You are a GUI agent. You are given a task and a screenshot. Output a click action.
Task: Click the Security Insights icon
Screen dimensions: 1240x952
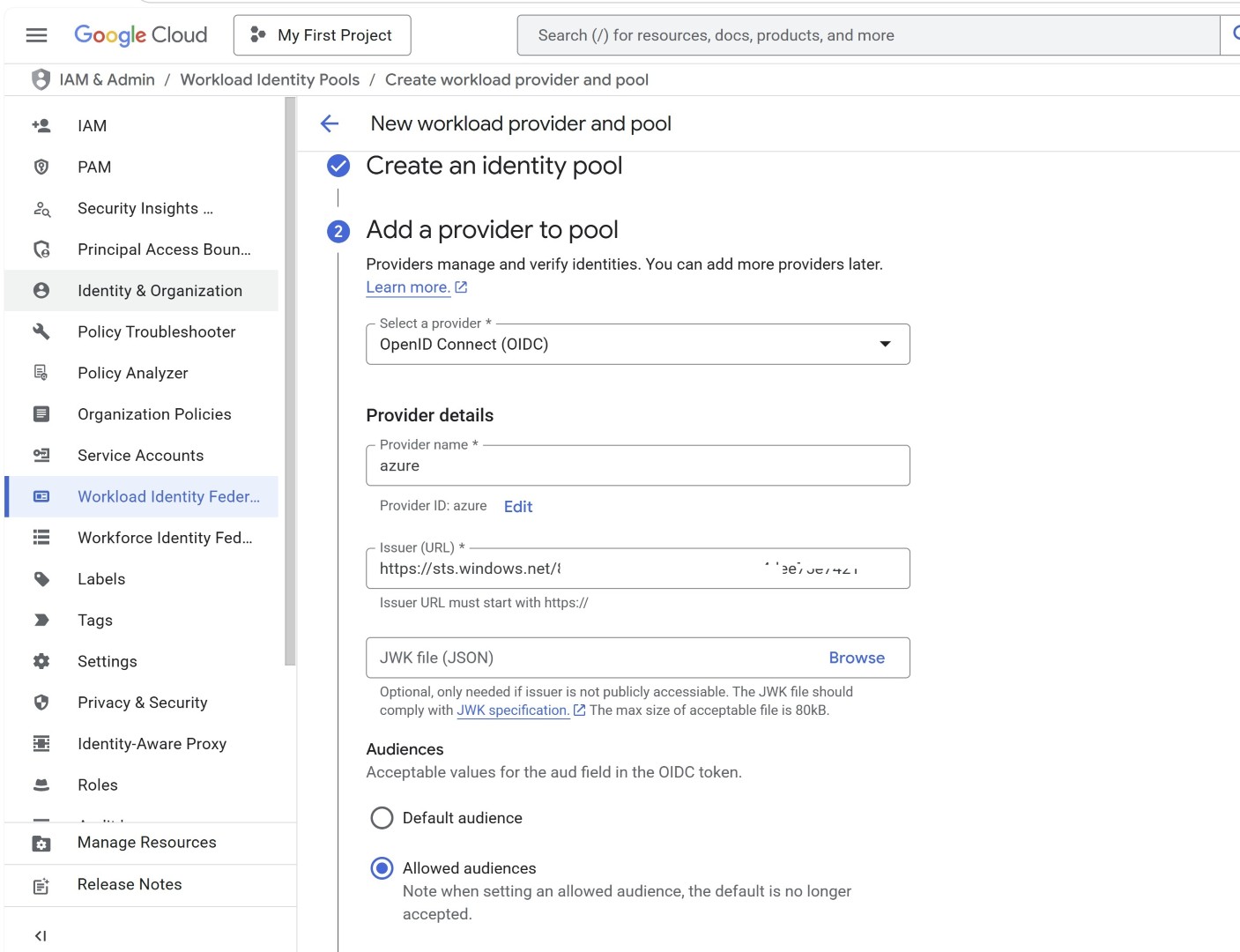[x=41, y=208]
